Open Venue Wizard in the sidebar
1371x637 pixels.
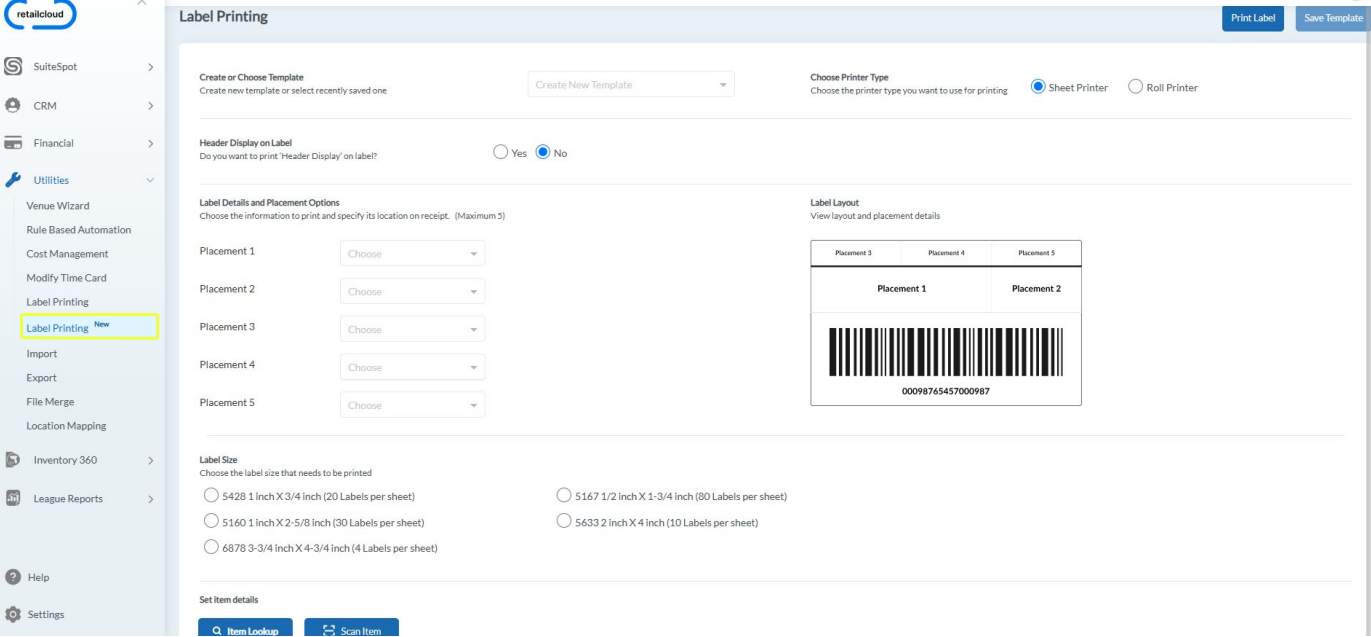tap(58, 205)
